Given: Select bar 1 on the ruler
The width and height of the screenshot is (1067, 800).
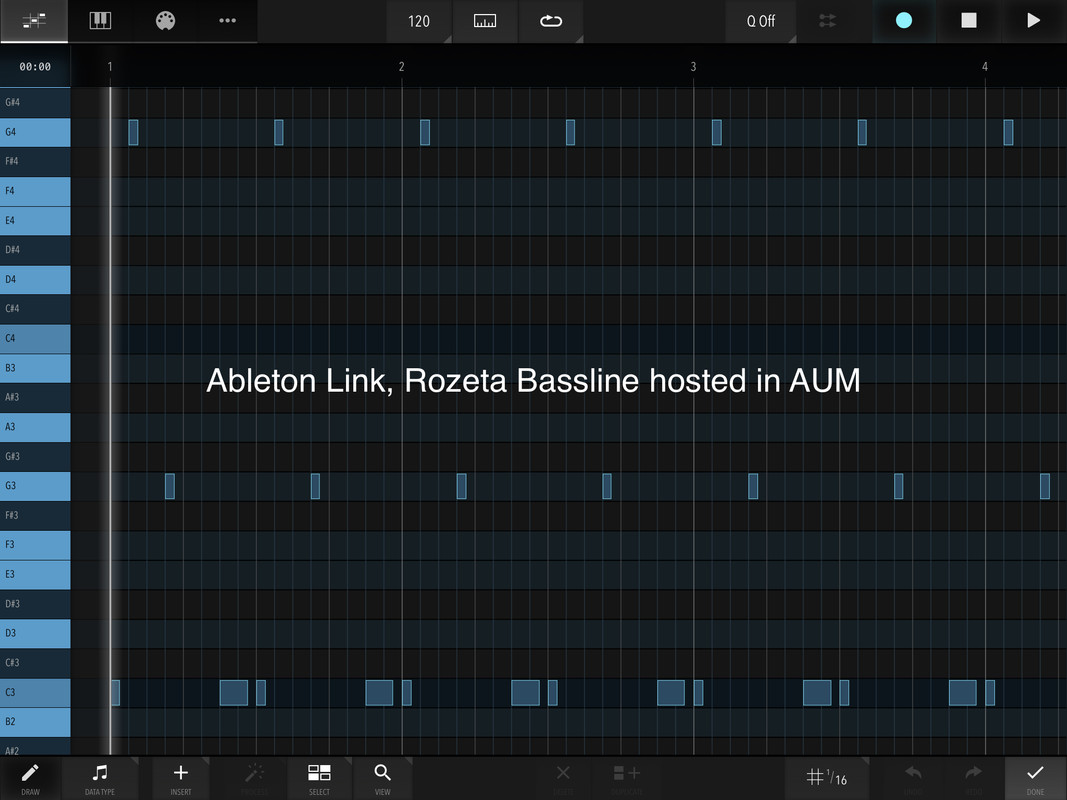Looking at the screenshot, I should click(110, 67).
